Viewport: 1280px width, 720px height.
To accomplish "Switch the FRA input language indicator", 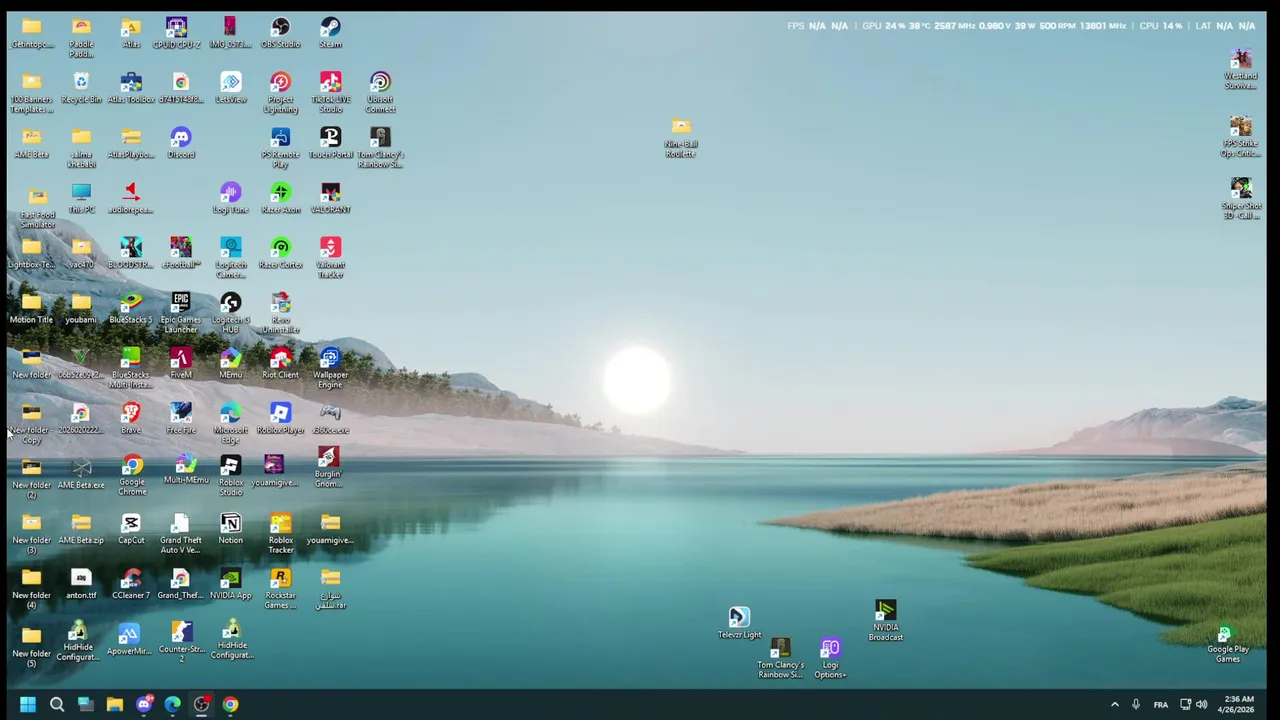I will pos(1160,704).
